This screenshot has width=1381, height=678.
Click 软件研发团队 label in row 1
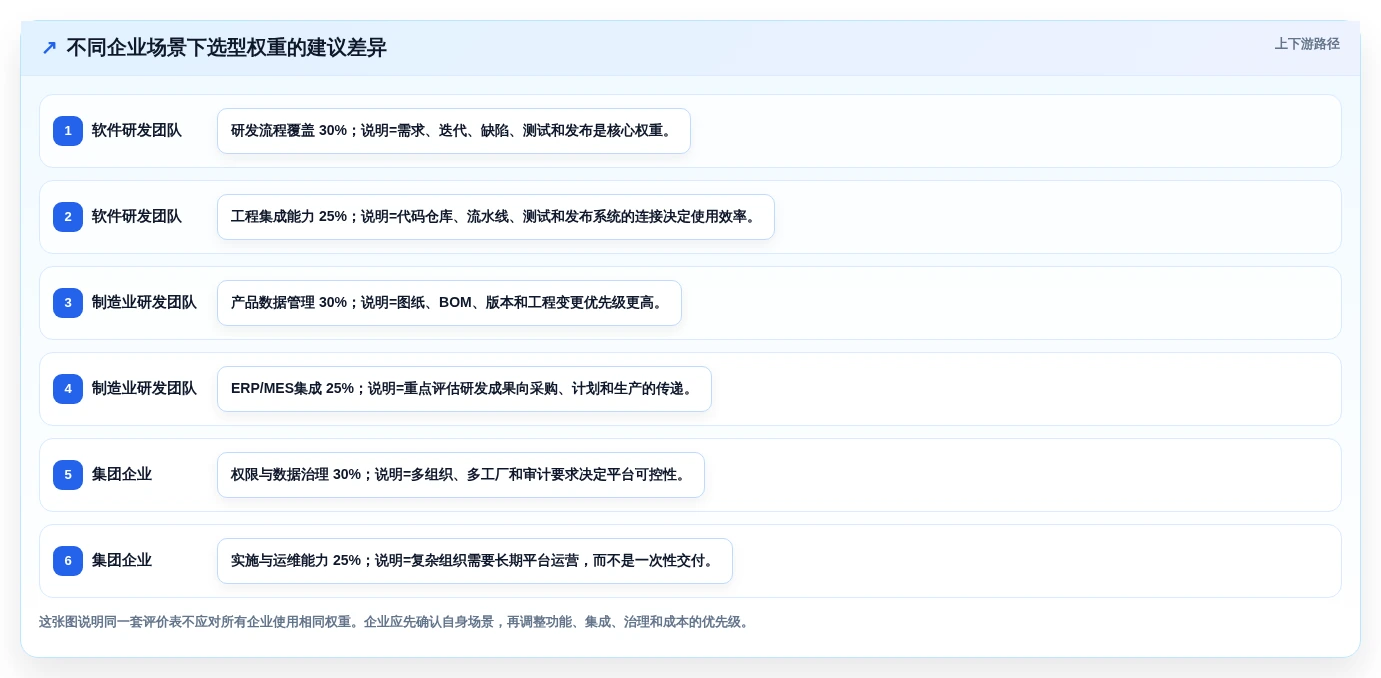coord(137,131)
